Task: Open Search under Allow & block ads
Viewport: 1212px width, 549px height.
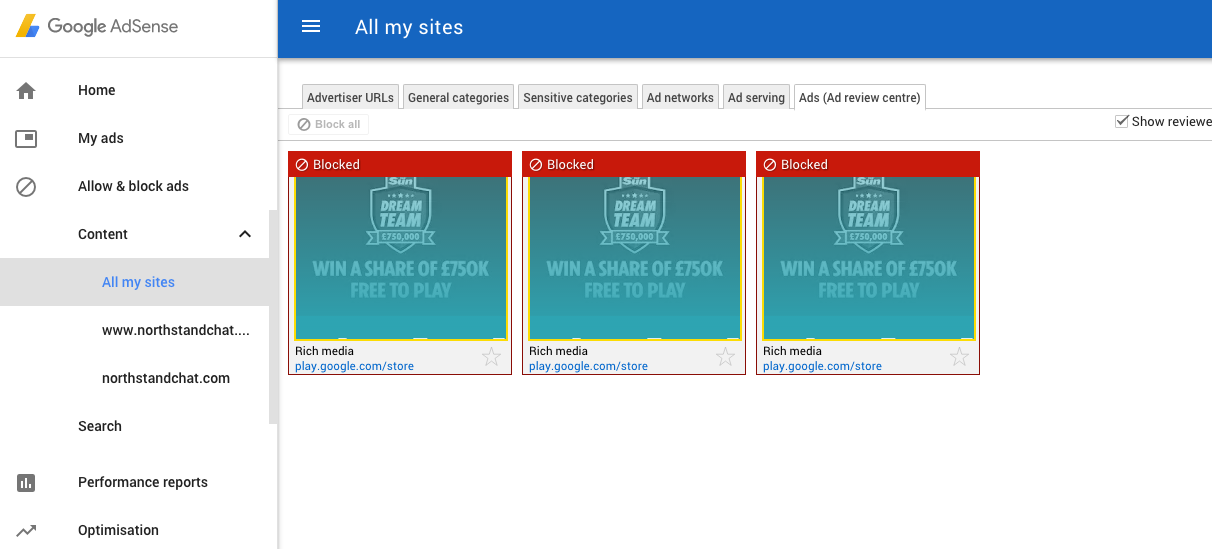Action: (100, 426)
